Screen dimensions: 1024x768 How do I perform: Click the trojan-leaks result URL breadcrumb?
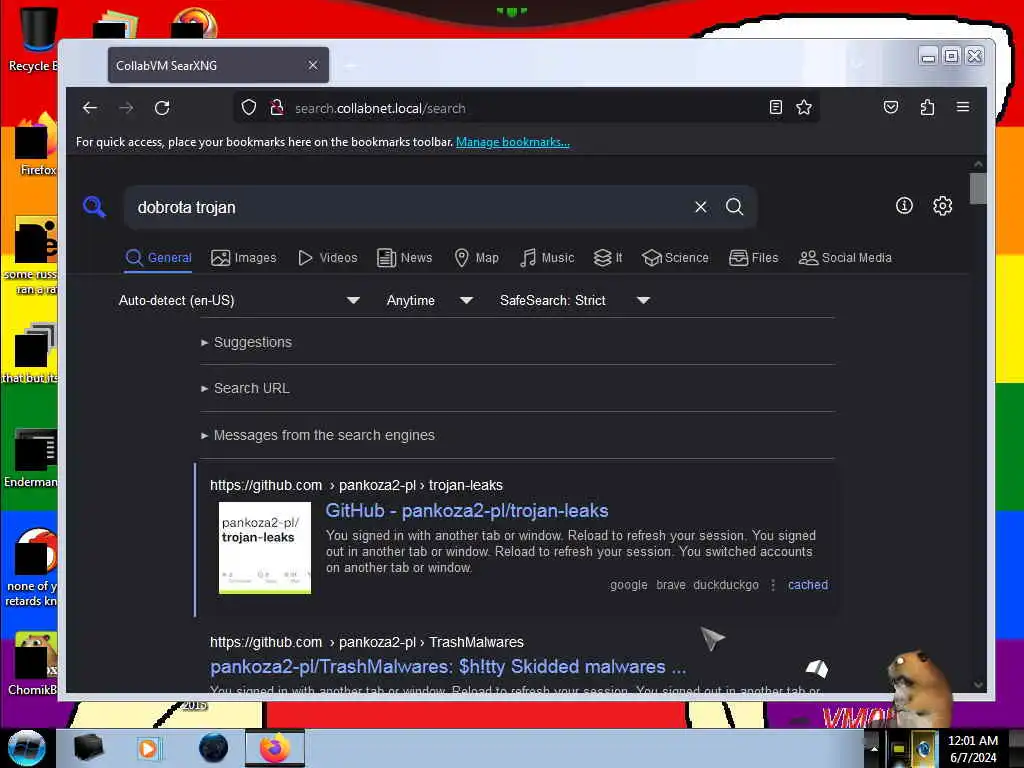tap(356, 485)
